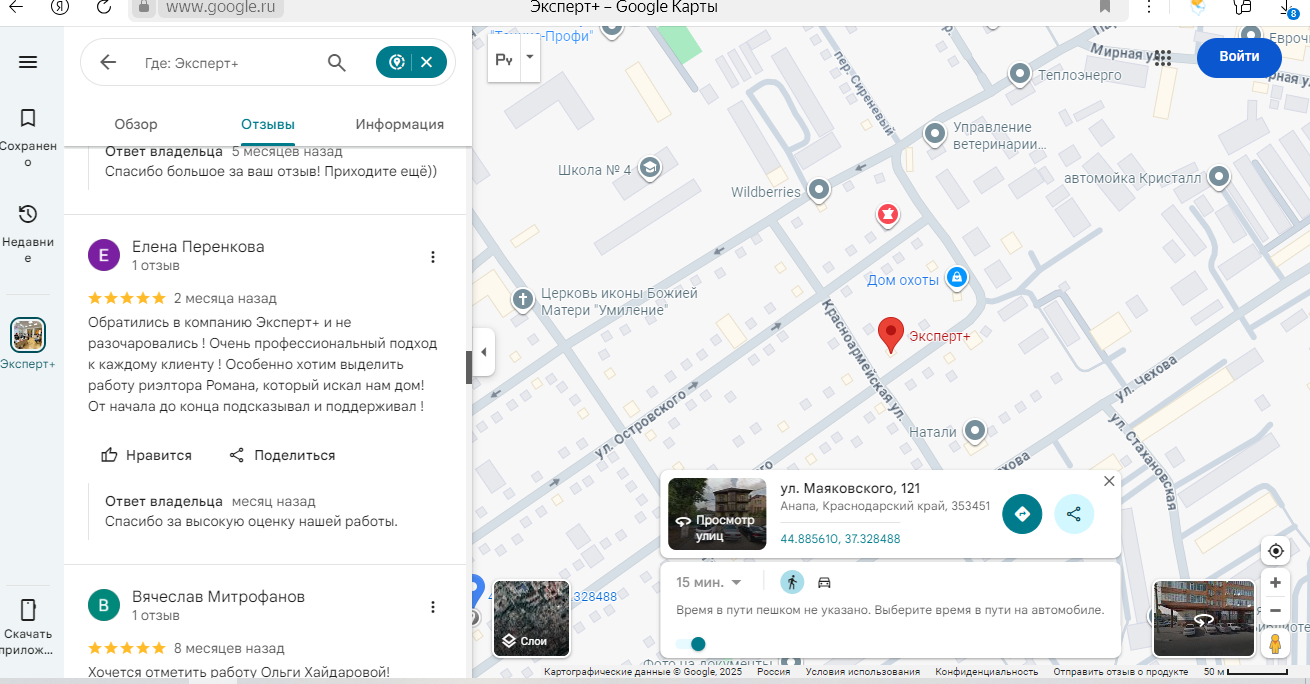Open the Google apps grid
The image size is (1310, 684).
[x=1162, y=58]
